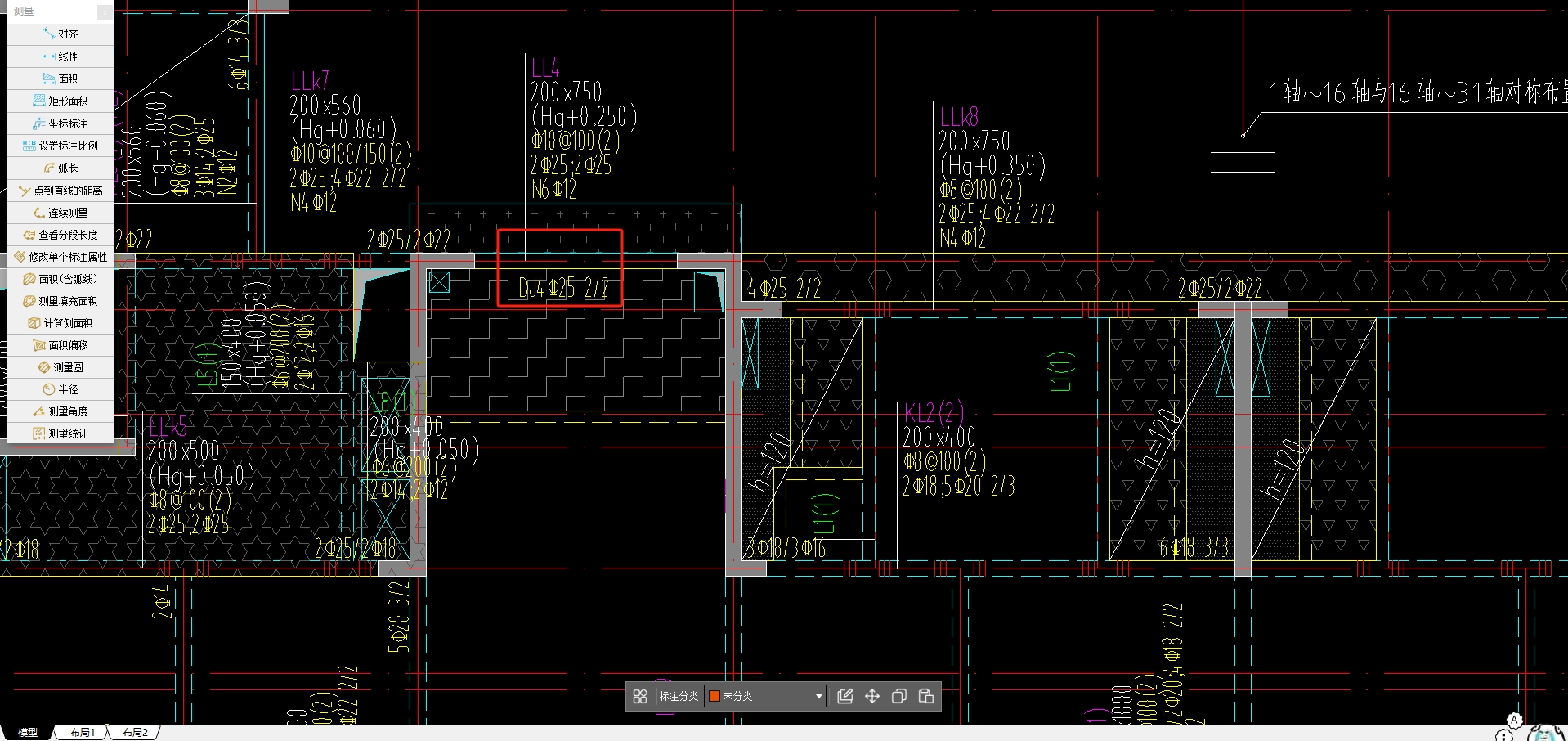Choose the 矩形面积 rectangle area tool
The height and width of the screenshot is (741, 1568).
60,101
